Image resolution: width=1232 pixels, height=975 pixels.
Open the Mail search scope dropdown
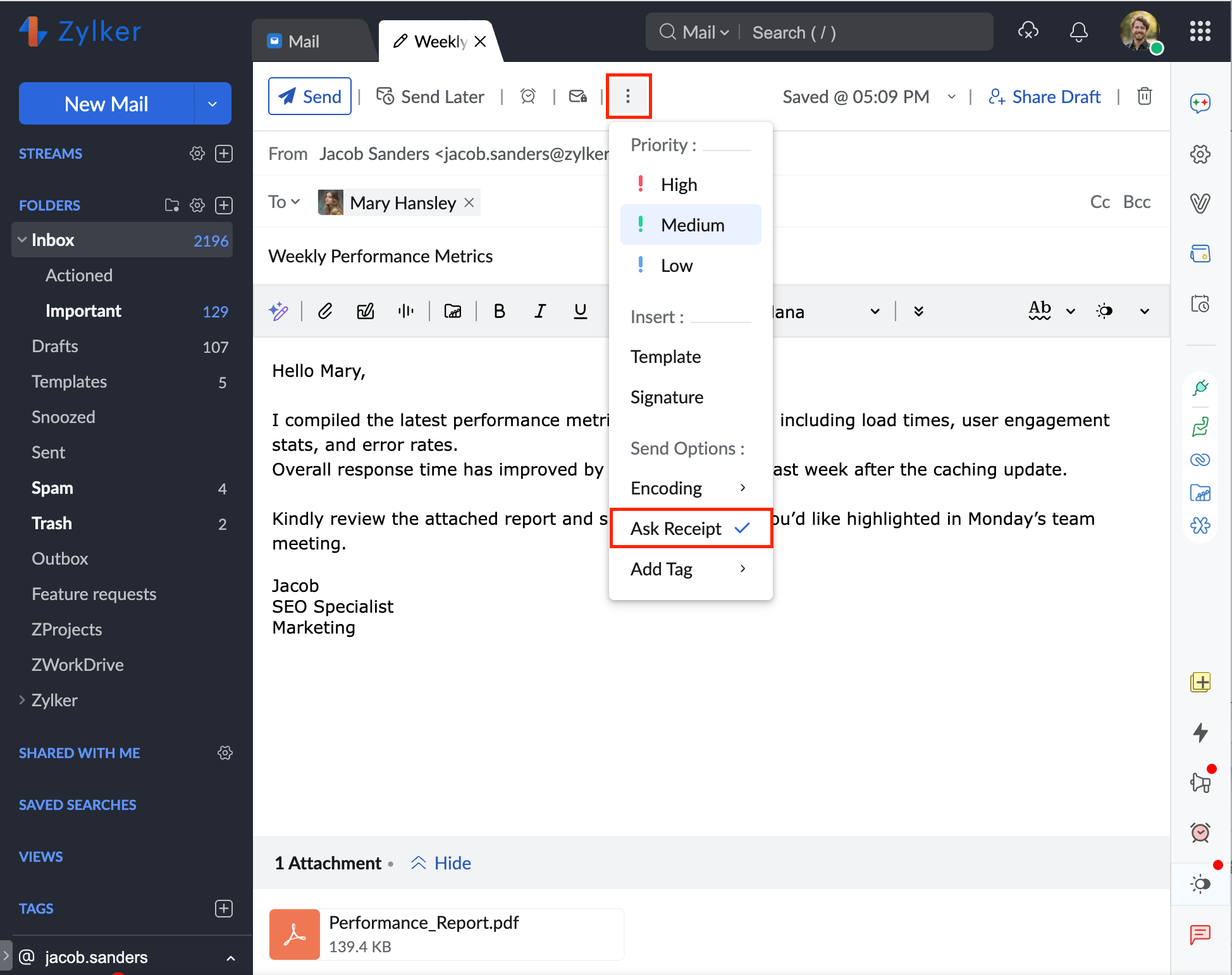pyautogui.click(x=706, y=32)
